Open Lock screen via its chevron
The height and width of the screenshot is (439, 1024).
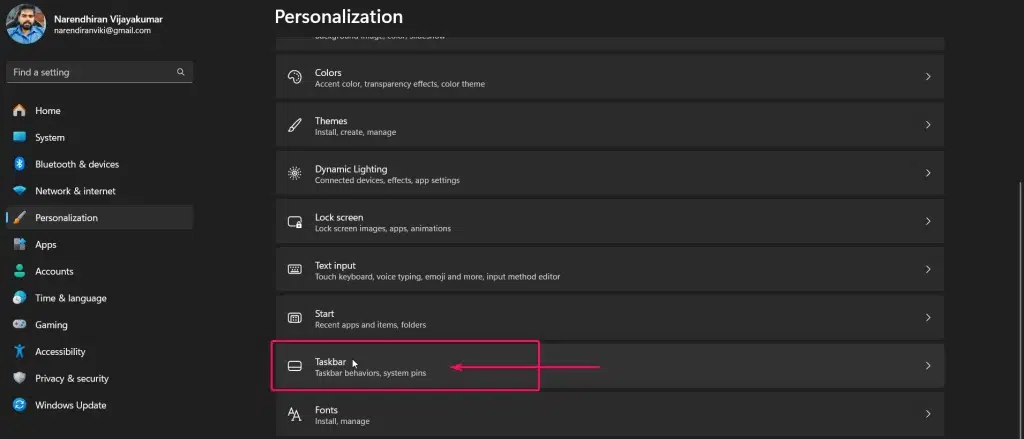coord(928,221)
